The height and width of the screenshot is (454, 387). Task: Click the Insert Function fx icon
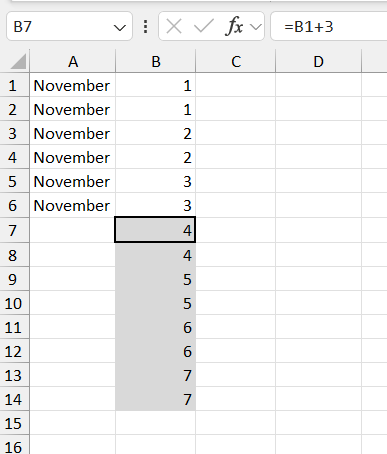[234, 26]
